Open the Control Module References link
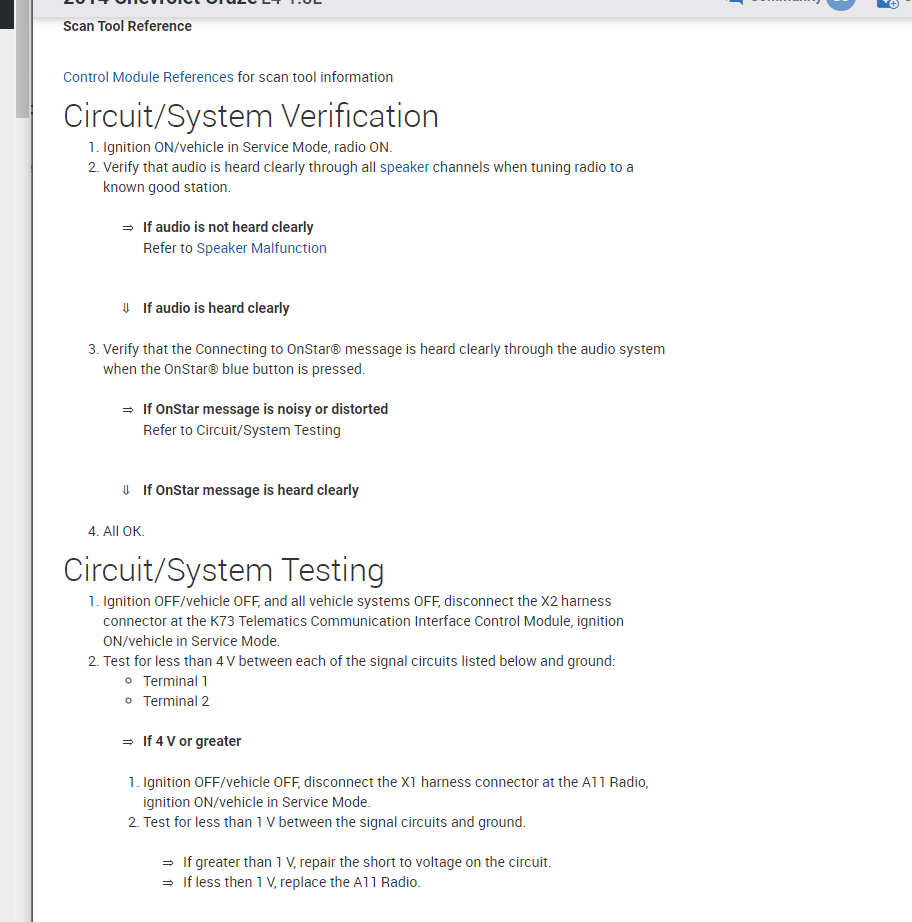The width and height of the screenshot is (912, 922). click(x=148, y=77)
